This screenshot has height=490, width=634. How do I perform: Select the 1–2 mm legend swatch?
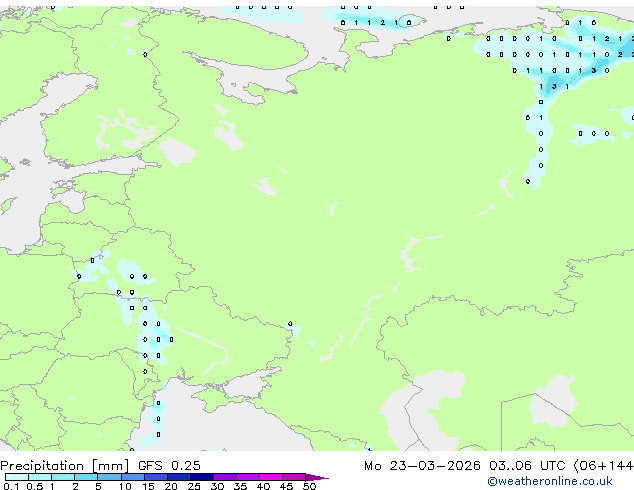click(63, 477)
